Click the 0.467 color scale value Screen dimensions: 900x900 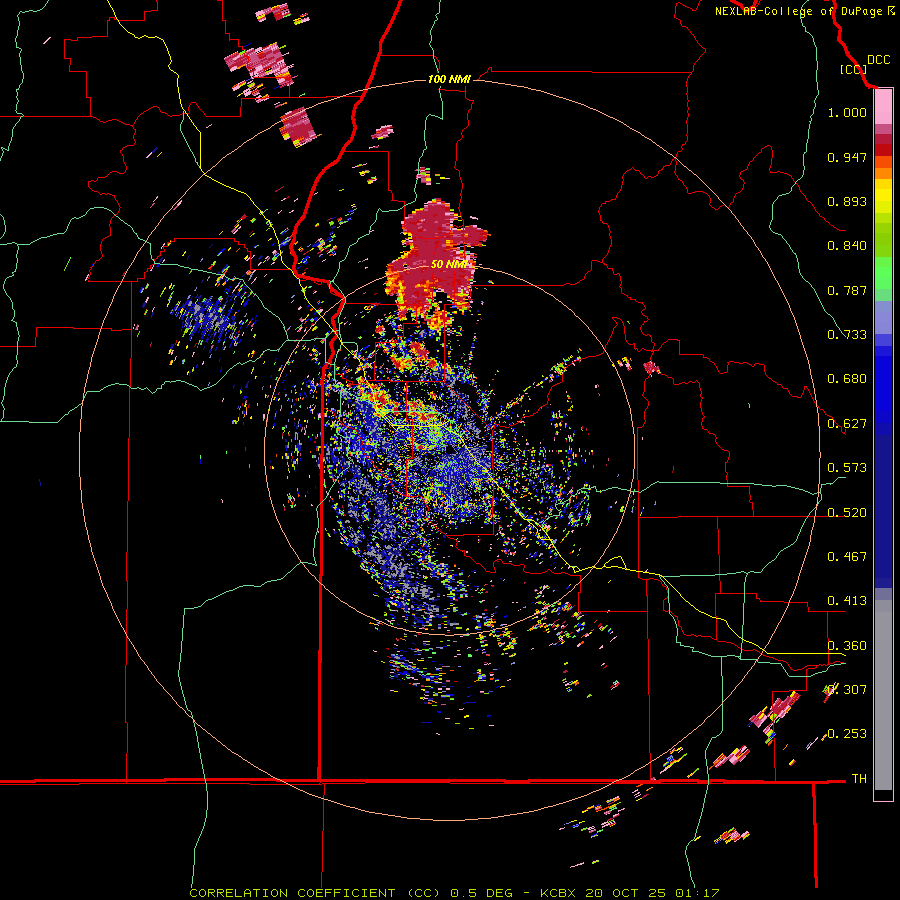(x=847, y=557)
